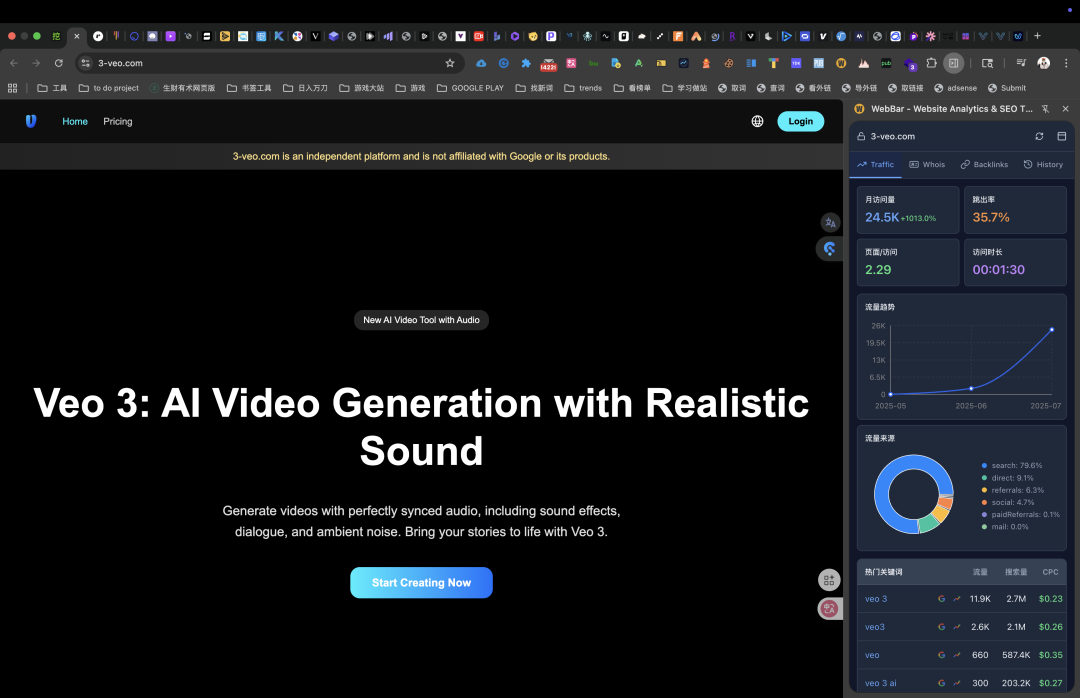The width and height of the screenshot is (1080, 698).
Task: Click the social 4.7% legend entry
Action: [1008, 502]
